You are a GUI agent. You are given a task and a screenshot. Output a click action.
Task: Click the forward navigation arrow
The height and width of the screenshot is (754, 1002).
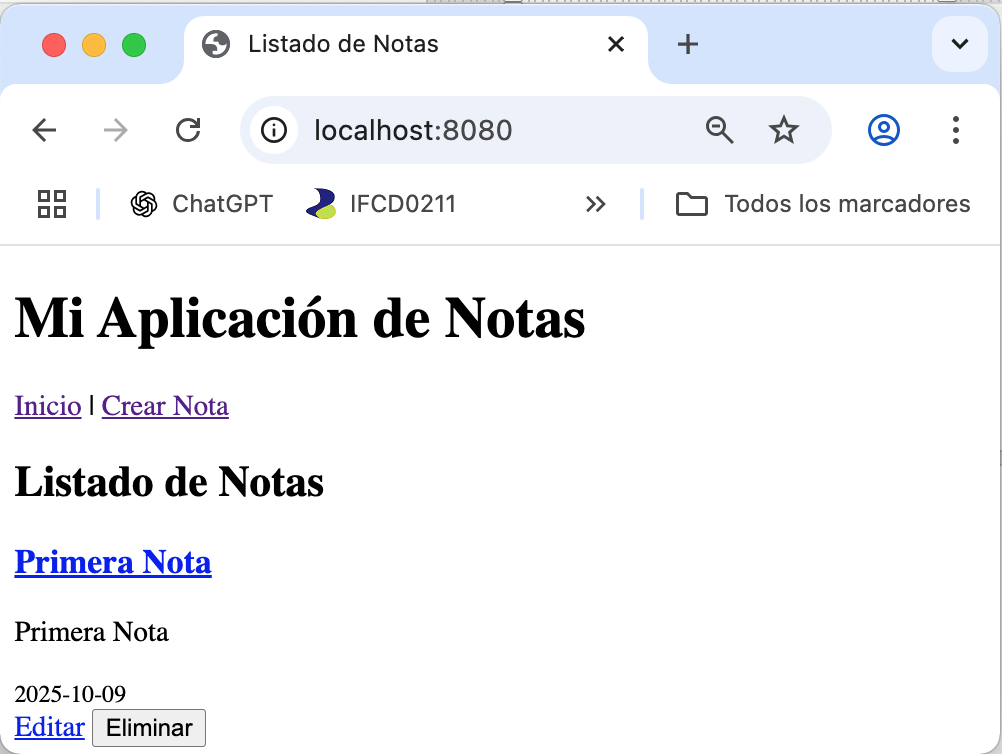coord(116,130)
